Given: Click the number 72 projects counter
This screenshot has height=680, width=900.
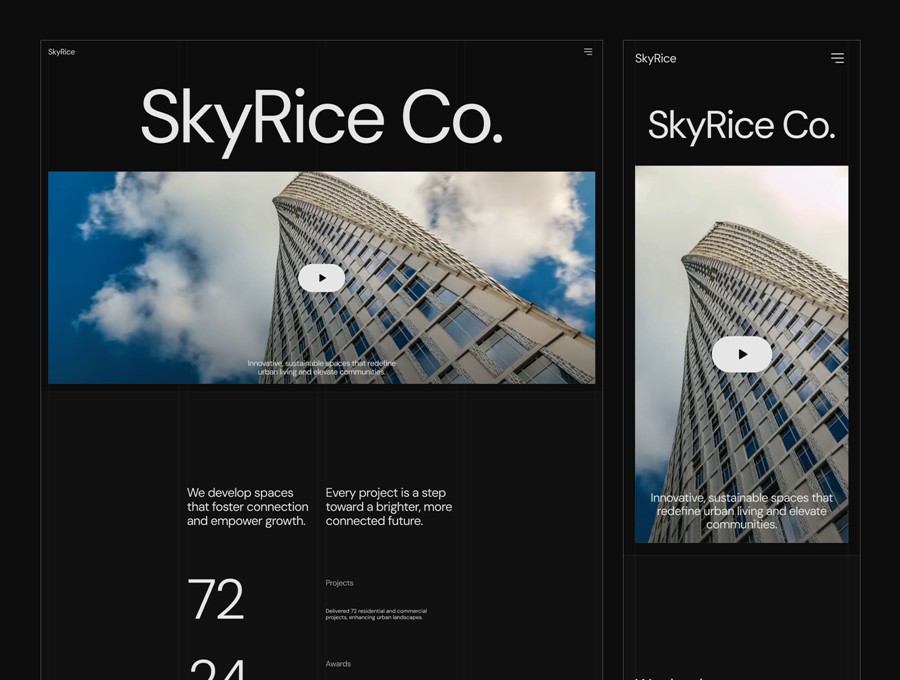Looking at the screenshot, I should pos(216,600).
